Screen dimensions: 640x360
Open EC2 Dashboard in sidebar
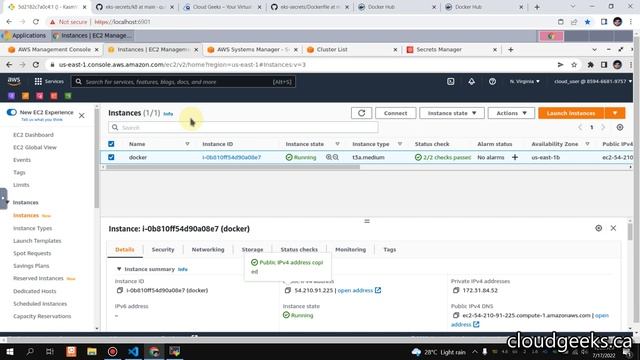coord(33,135)
